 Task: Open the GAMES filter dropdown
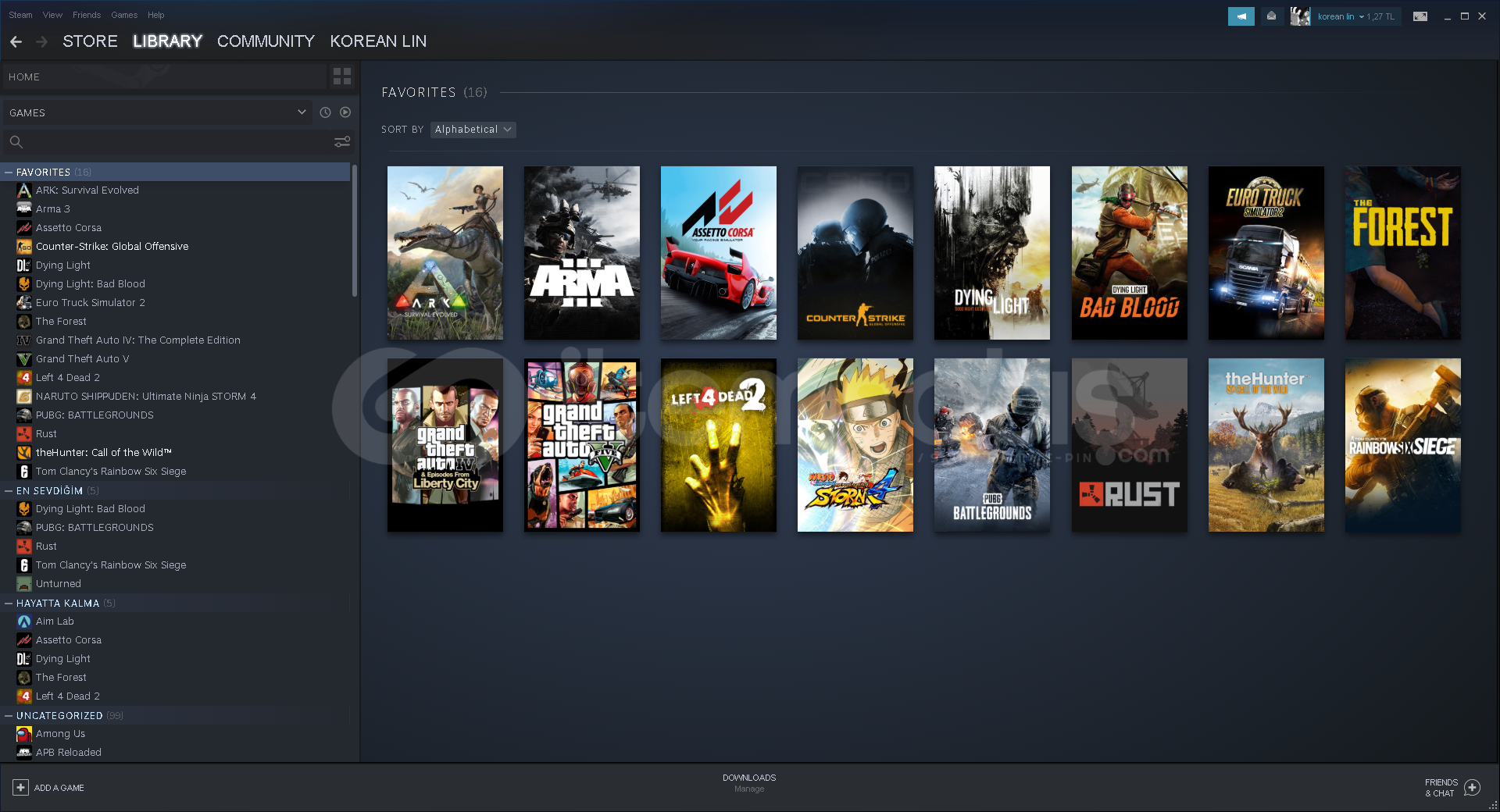click(158, 112)
